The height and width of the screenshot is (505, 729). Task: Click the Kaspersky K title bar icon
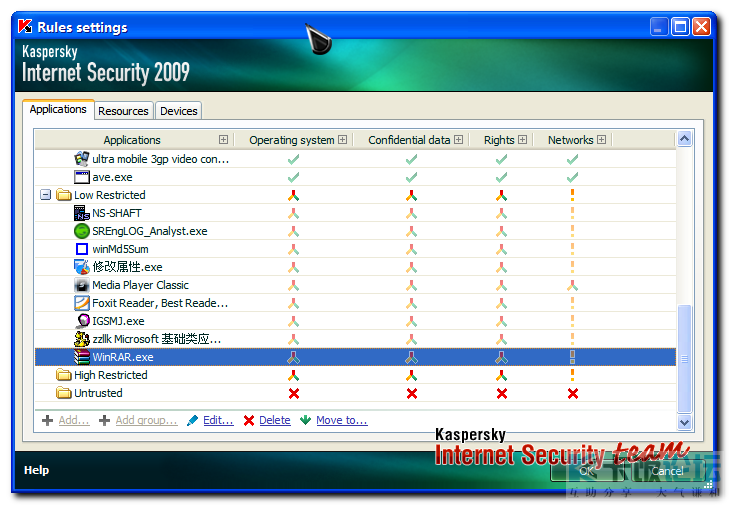click(x=25, y=27)
